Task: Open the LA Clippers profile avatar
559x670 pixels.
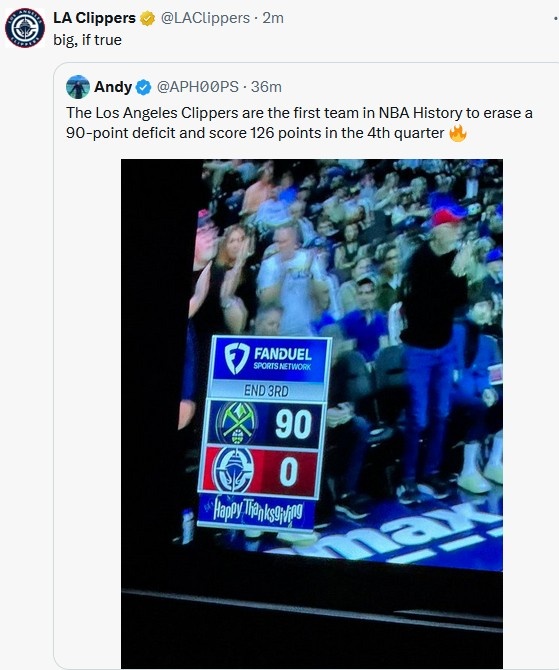Action: pyautogui.click(x=25, y=28)
